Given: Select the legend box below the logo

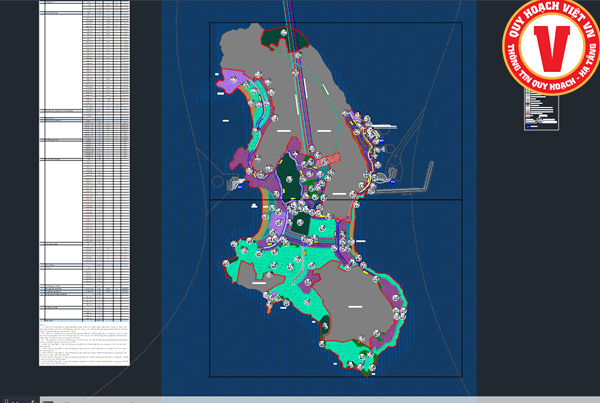Looking at the screenshot, I should pos(541,110).
